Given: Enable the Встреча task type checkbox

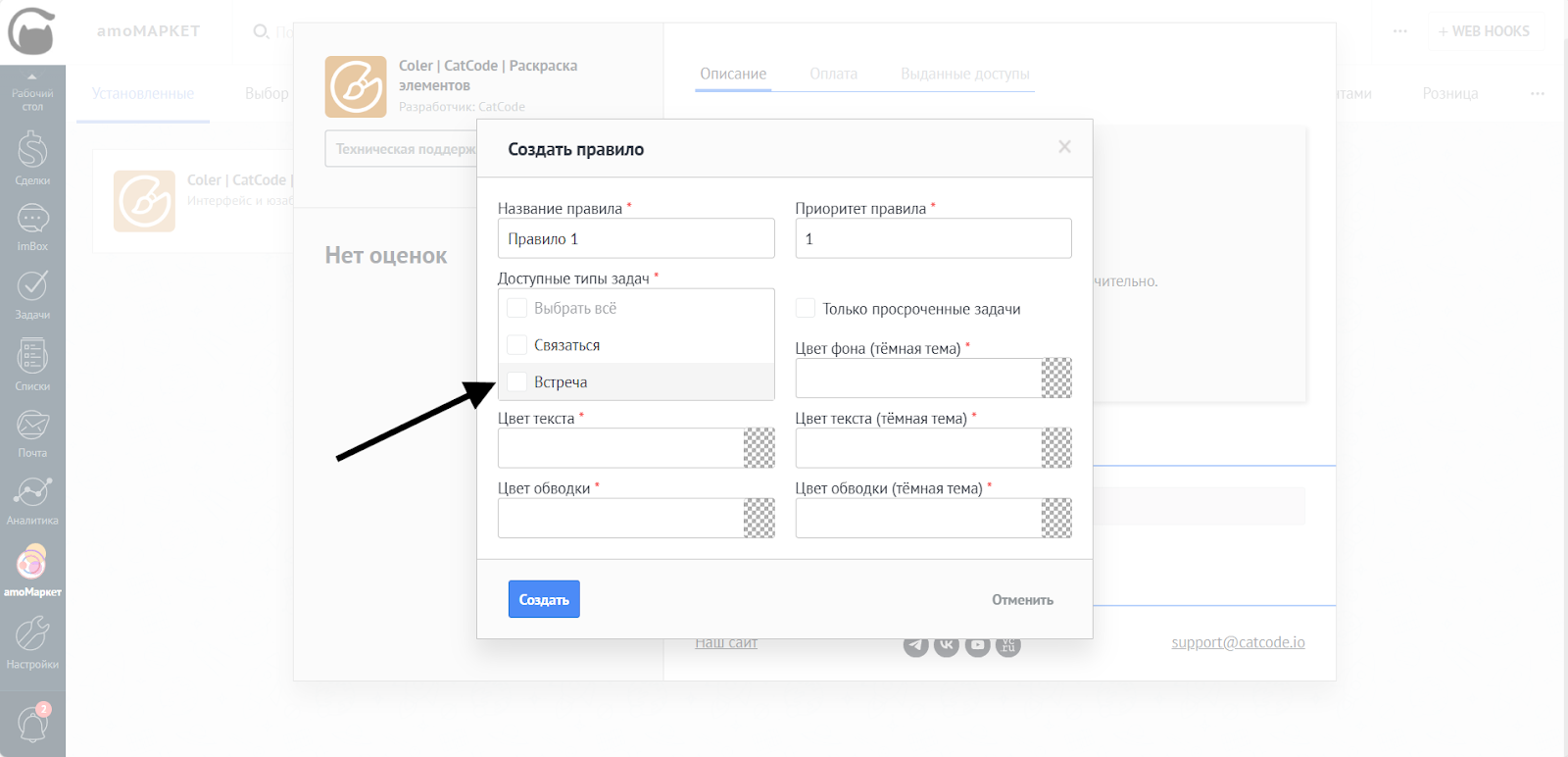Looking at the screenshot, I should [x=517, y=382].
